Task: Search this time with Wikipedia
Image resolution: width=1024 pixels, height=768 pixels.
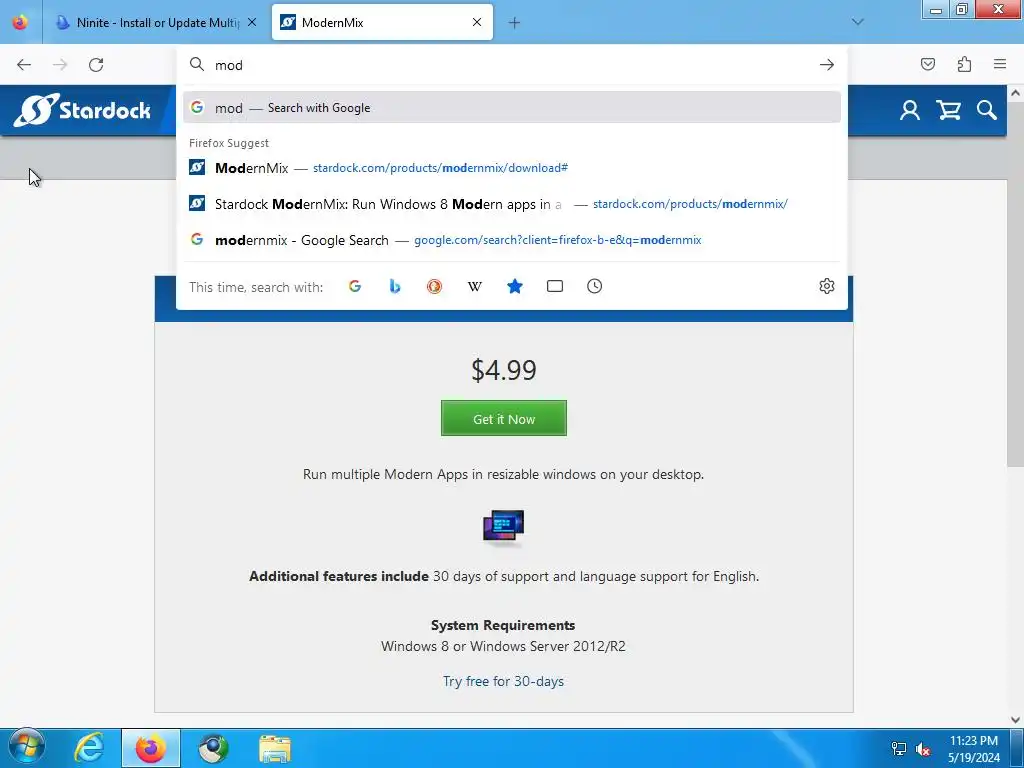Action: (x=475, y=286)
